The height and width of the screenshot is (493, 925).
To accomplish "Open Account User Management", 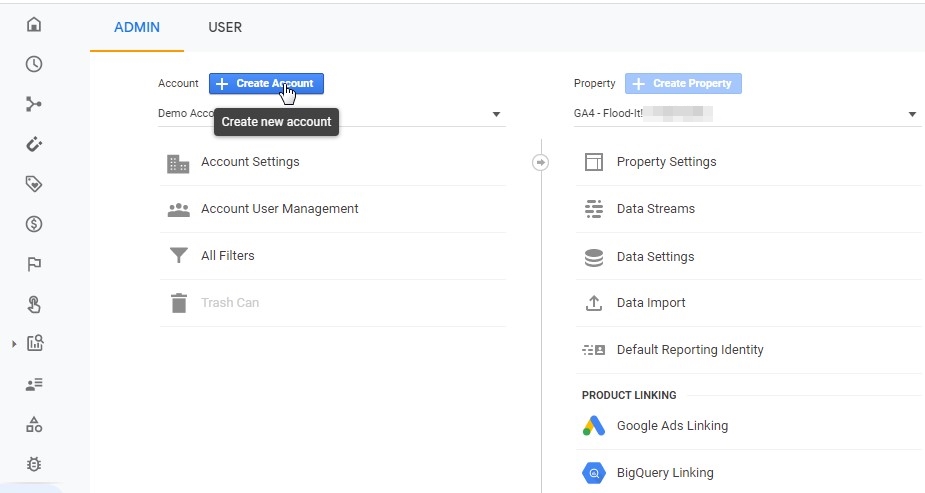I will coord(279,209).
